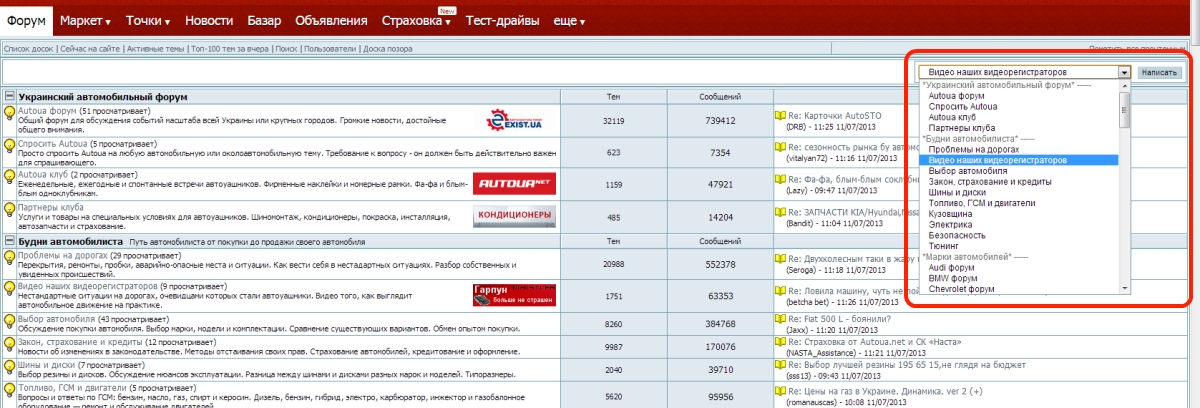
Task: Click the lightbulb icon beside Проблемы на дорогах
Action: pos(10,258)
